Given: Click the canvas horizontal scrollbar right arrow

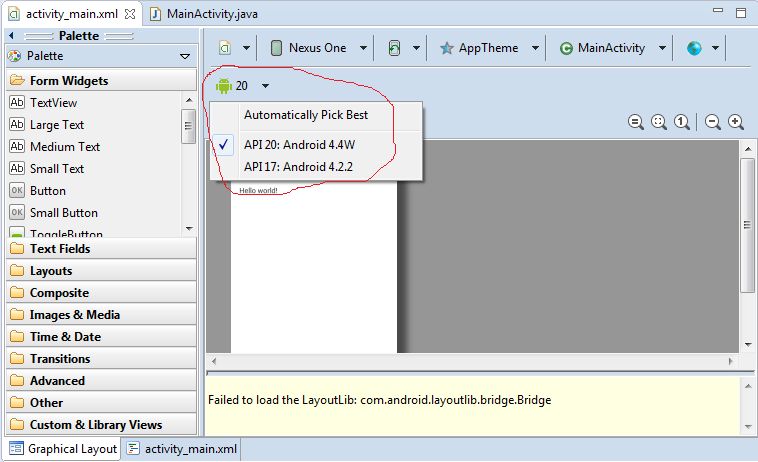Looking at the screenshot, I should (x=731, y=361).
